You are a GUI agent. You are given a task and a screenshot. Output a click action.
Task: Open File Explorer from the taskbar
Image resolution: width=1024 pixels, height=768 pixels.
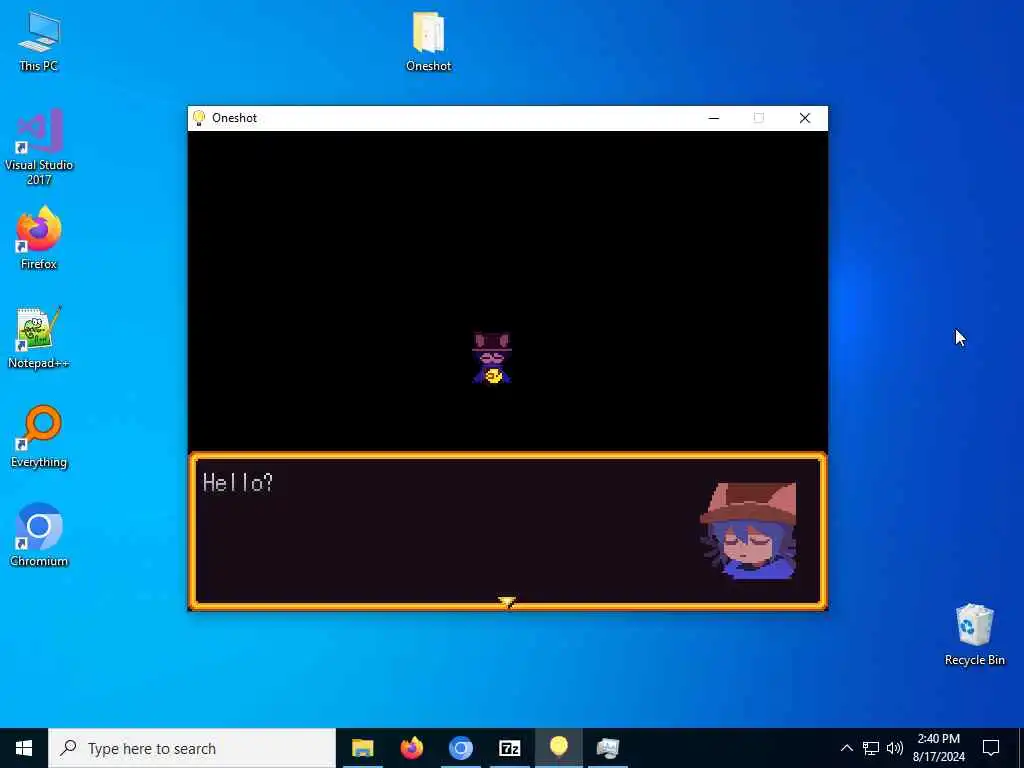tap(362, 748)
